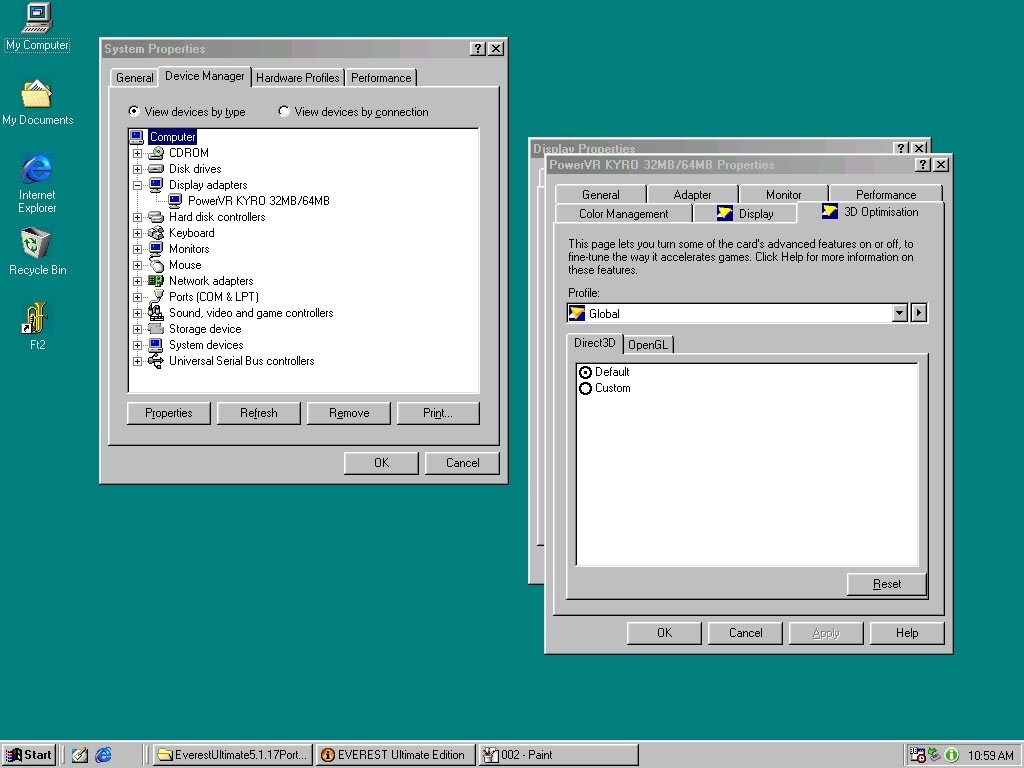The height and width of the screenshot is (768, 1024).
Task: Expand the Network adapters node
Action: tap(137, 281)
